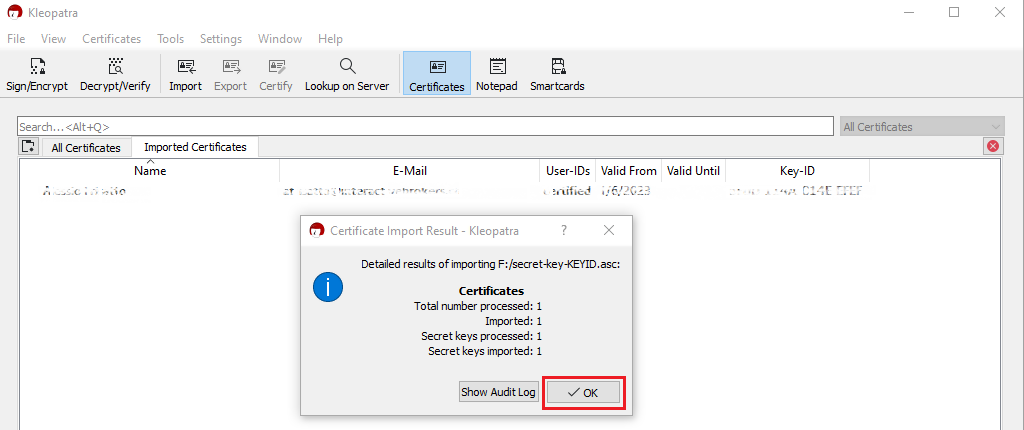Click the new tab icon beside All Certificates

coord(29,146)
